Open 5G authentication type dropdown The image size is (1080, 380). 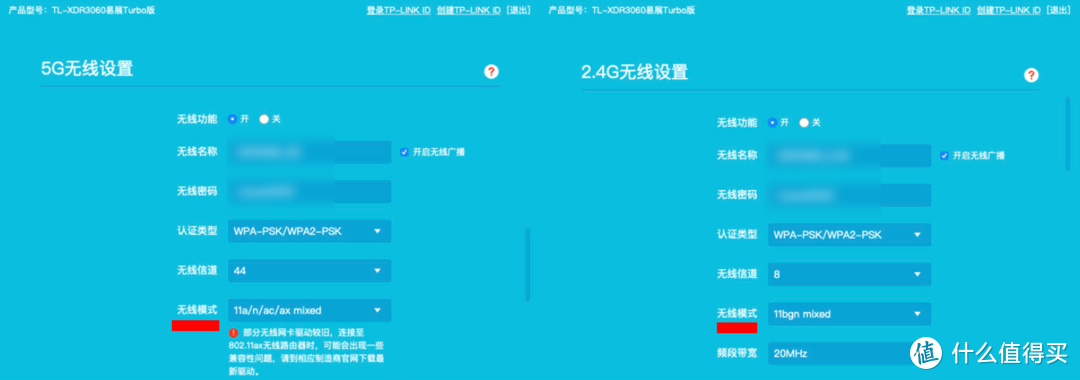tap(309, 231)
